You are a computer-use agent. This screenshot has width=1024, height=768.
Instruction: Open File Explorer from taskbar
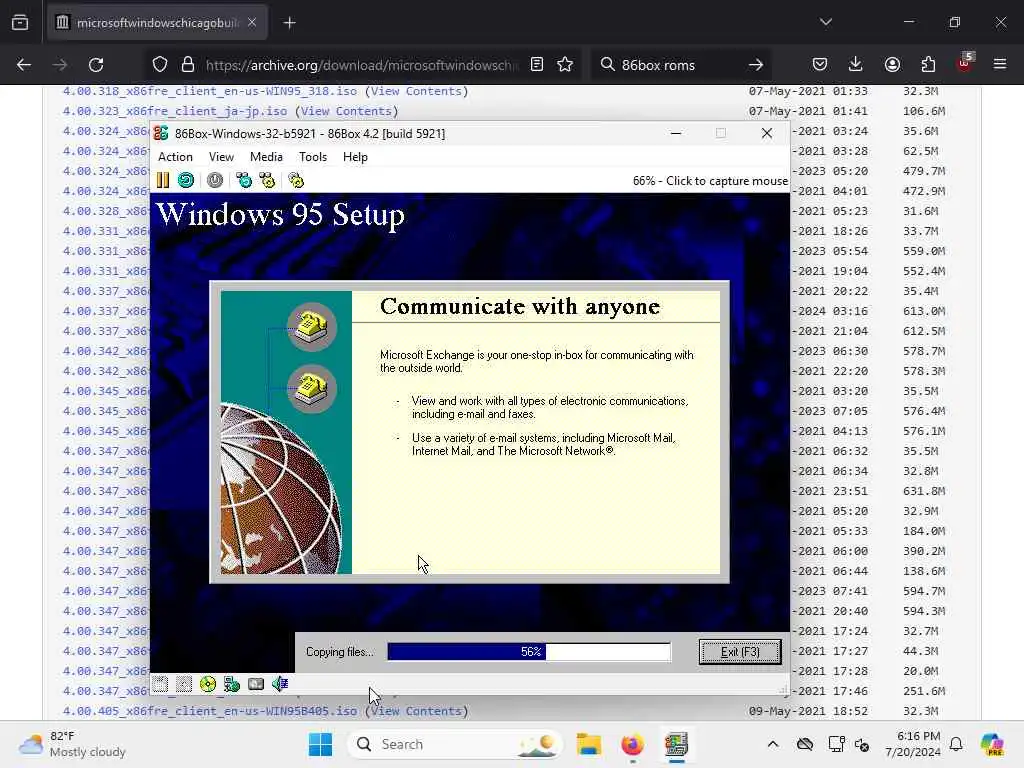click(x=588, y=744)
